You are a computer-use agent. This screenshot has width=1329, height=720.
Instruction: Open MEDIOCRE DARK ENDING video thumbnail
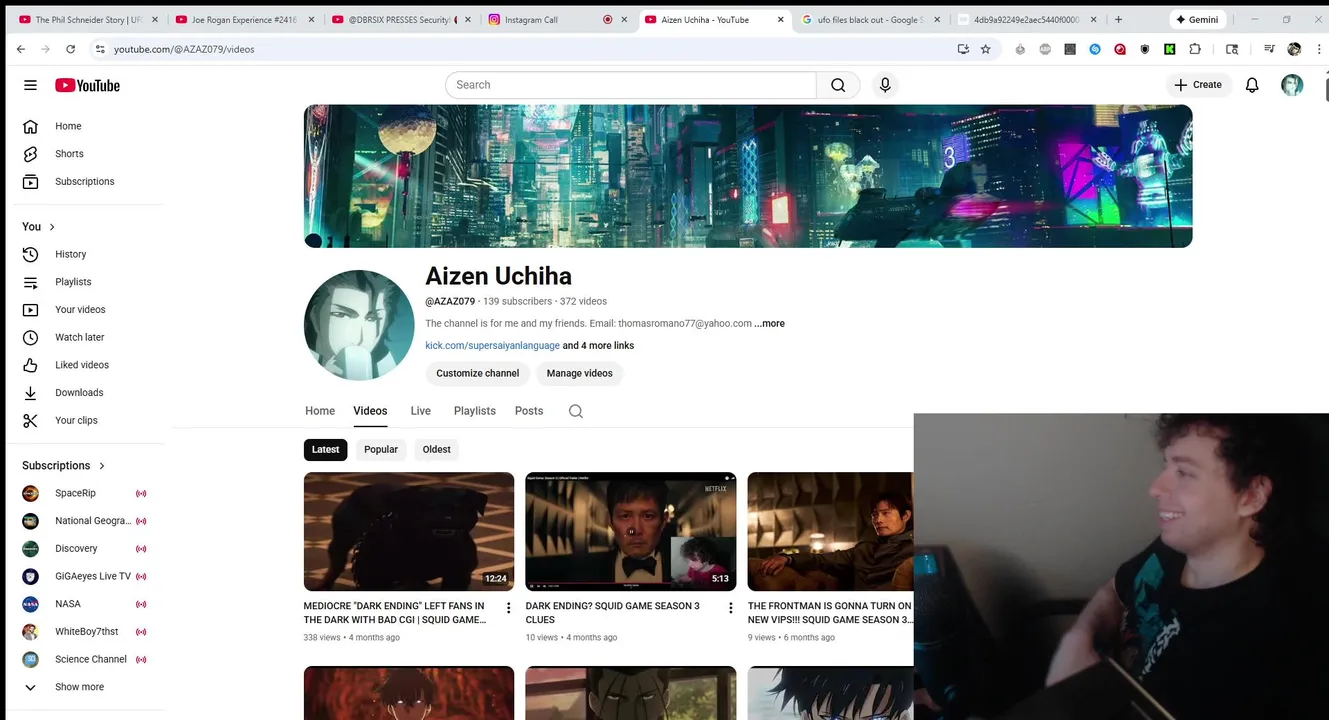click(409, 532)
